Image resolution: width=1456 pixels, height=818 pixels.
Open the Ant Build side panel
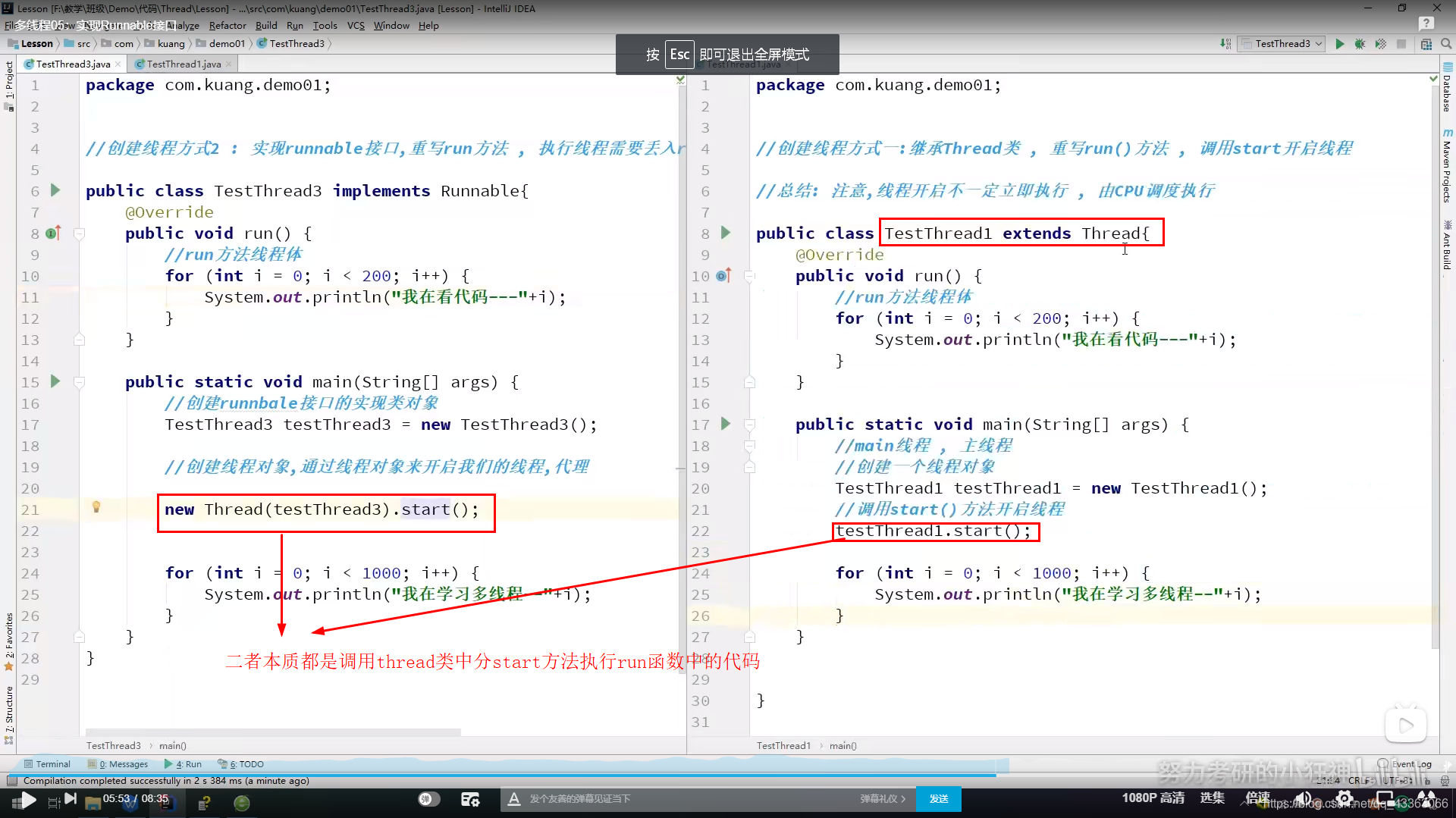pos(1447,246)
